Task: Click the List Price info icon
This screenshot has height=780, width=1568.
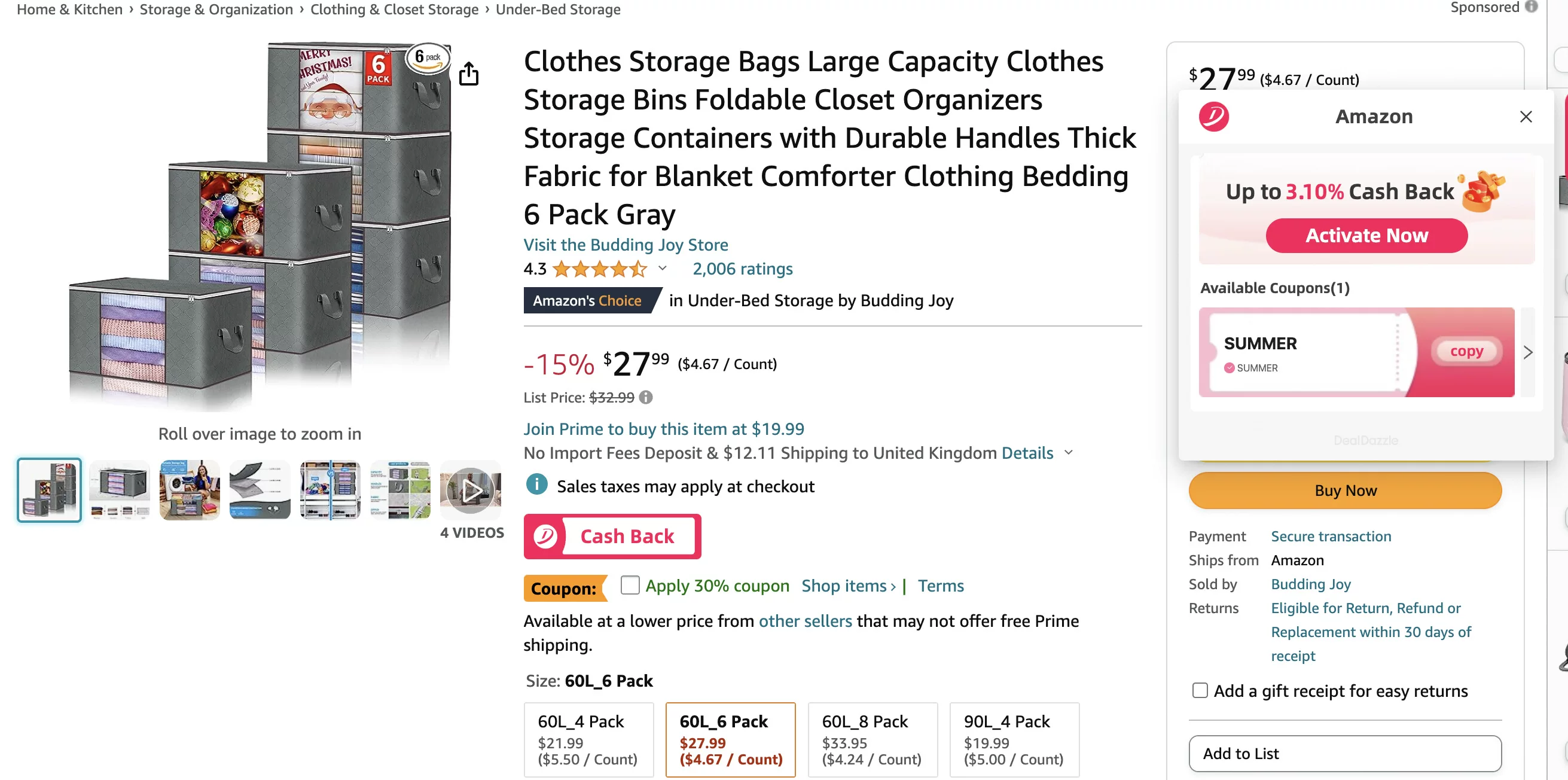Action: coord(646,397)
